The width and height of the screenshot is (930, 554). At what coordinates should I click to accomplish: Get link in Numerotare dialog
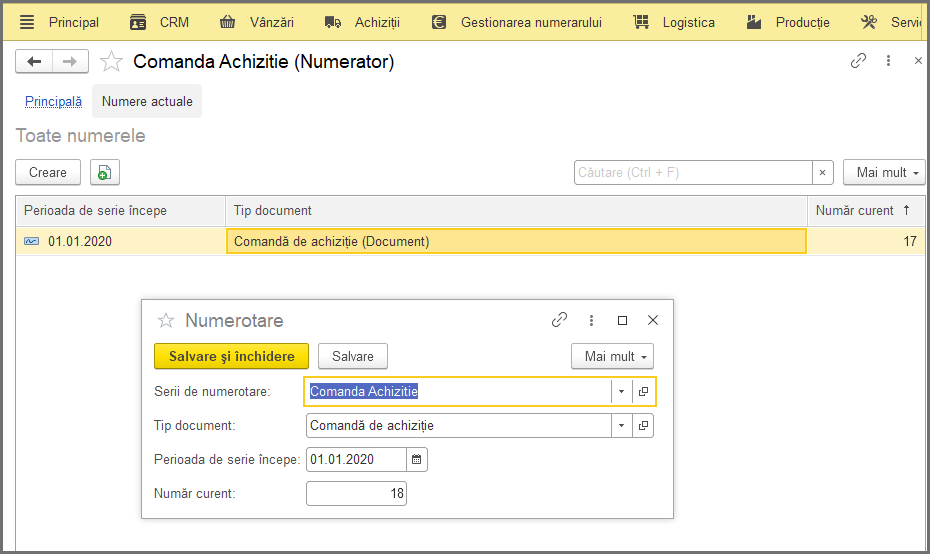click(559, 320)
